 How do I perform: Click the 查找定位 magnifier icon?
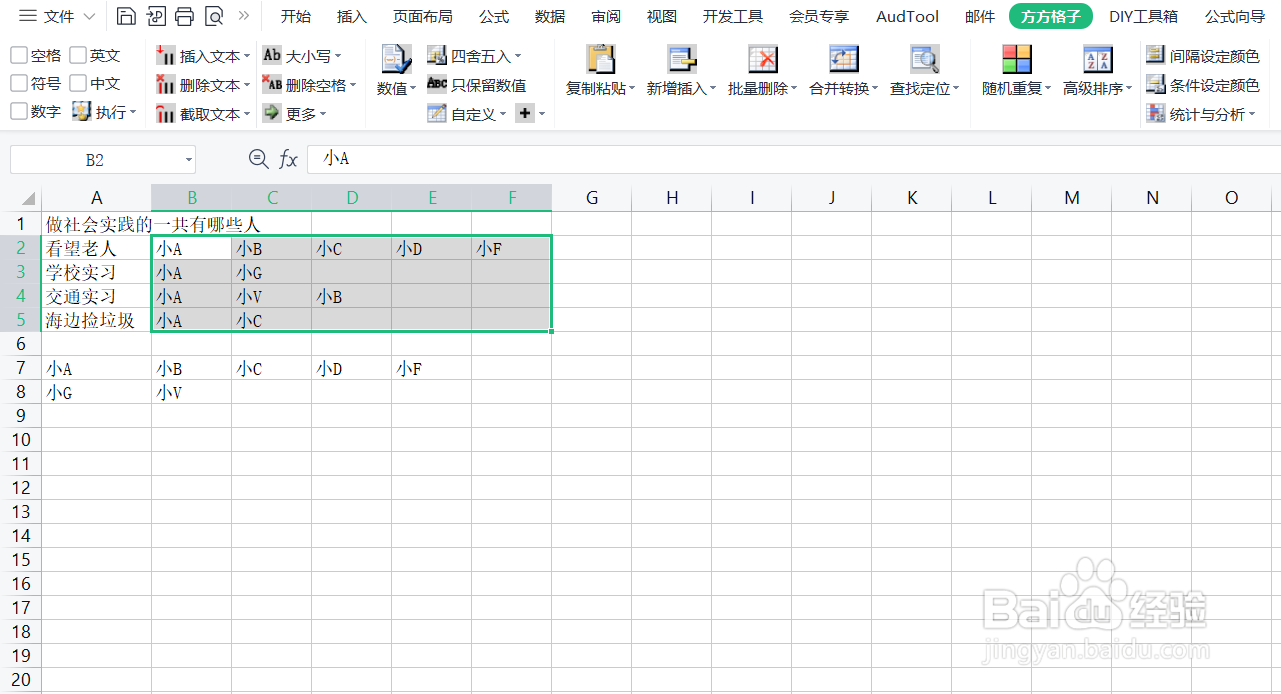click(x=925, y=60)
